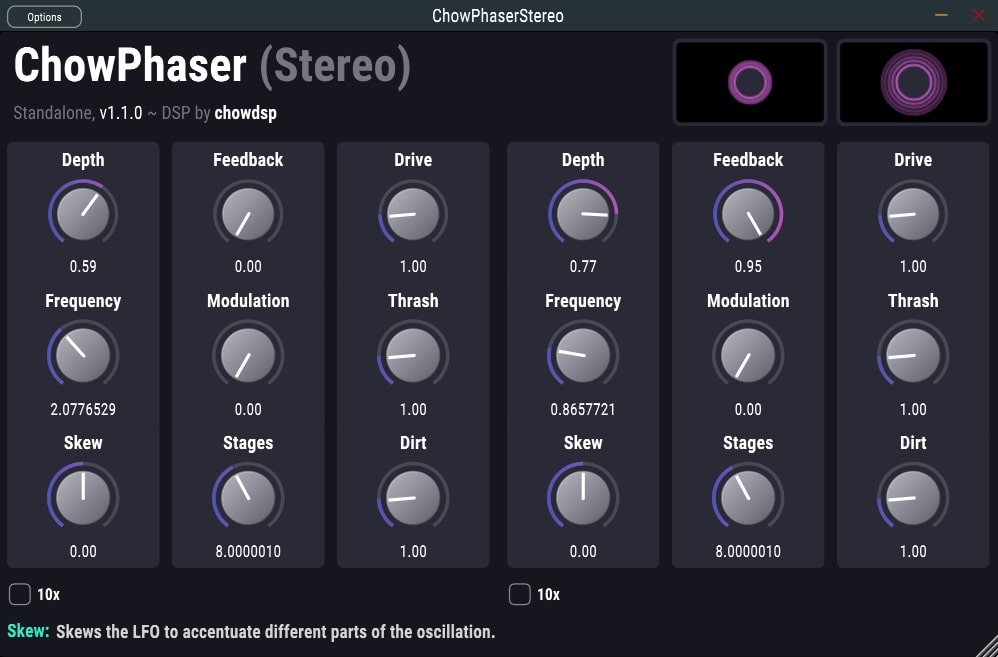
Task: Open the Options menu
Action: point(44,16)
